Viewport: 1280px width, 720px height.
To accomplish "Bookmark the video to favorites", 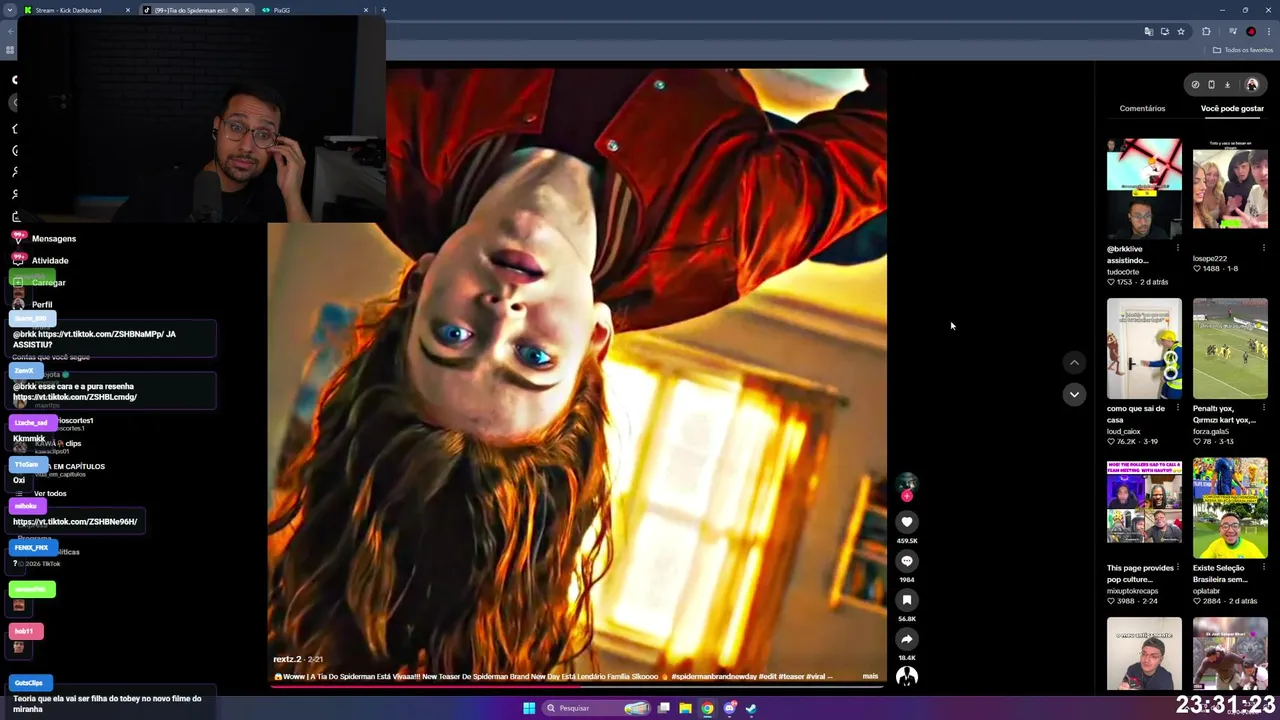I will (907, 600).
